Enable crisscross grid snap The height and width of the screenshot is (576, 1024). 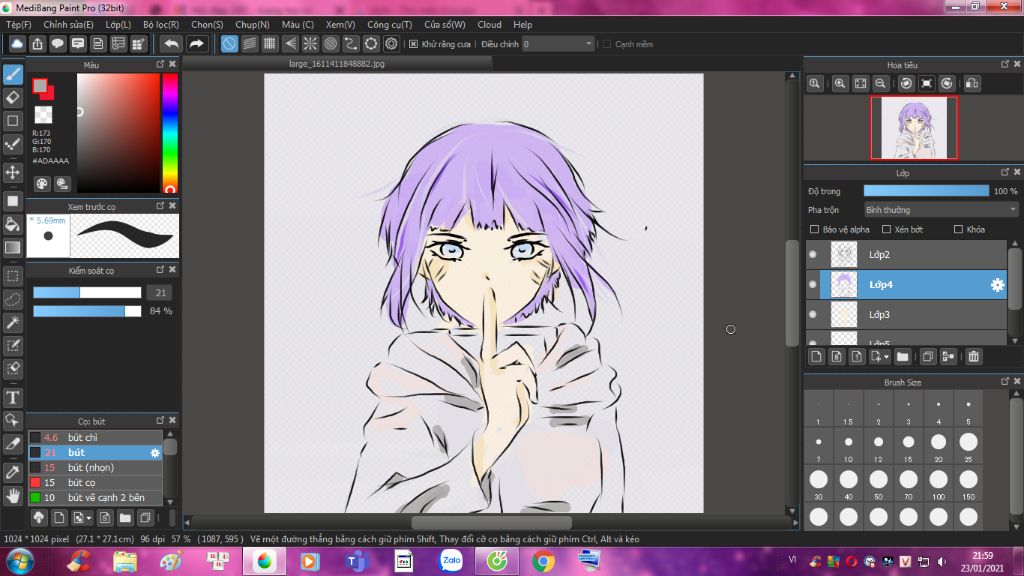(x=270, y=44)
